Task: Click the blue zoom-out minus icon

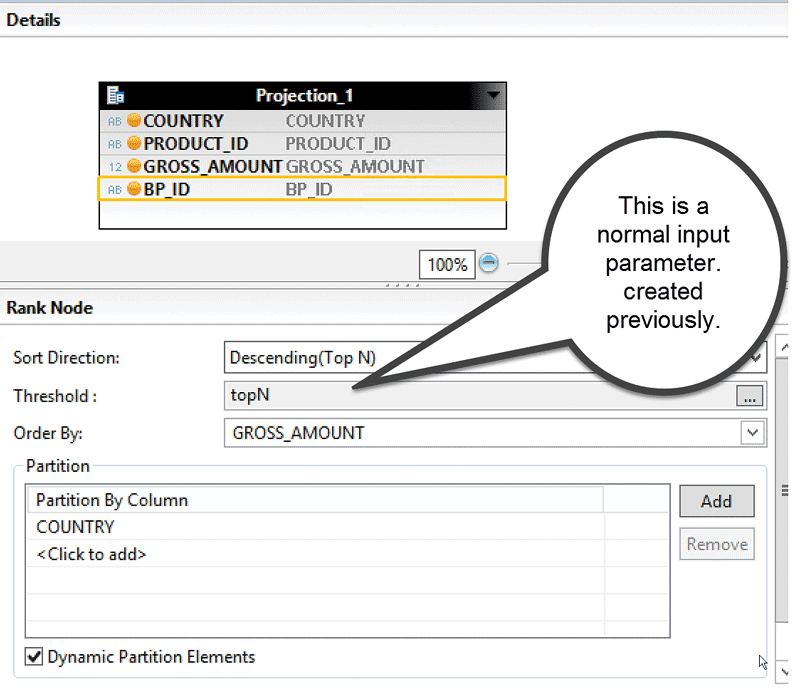Action: [x=488, y=263]
